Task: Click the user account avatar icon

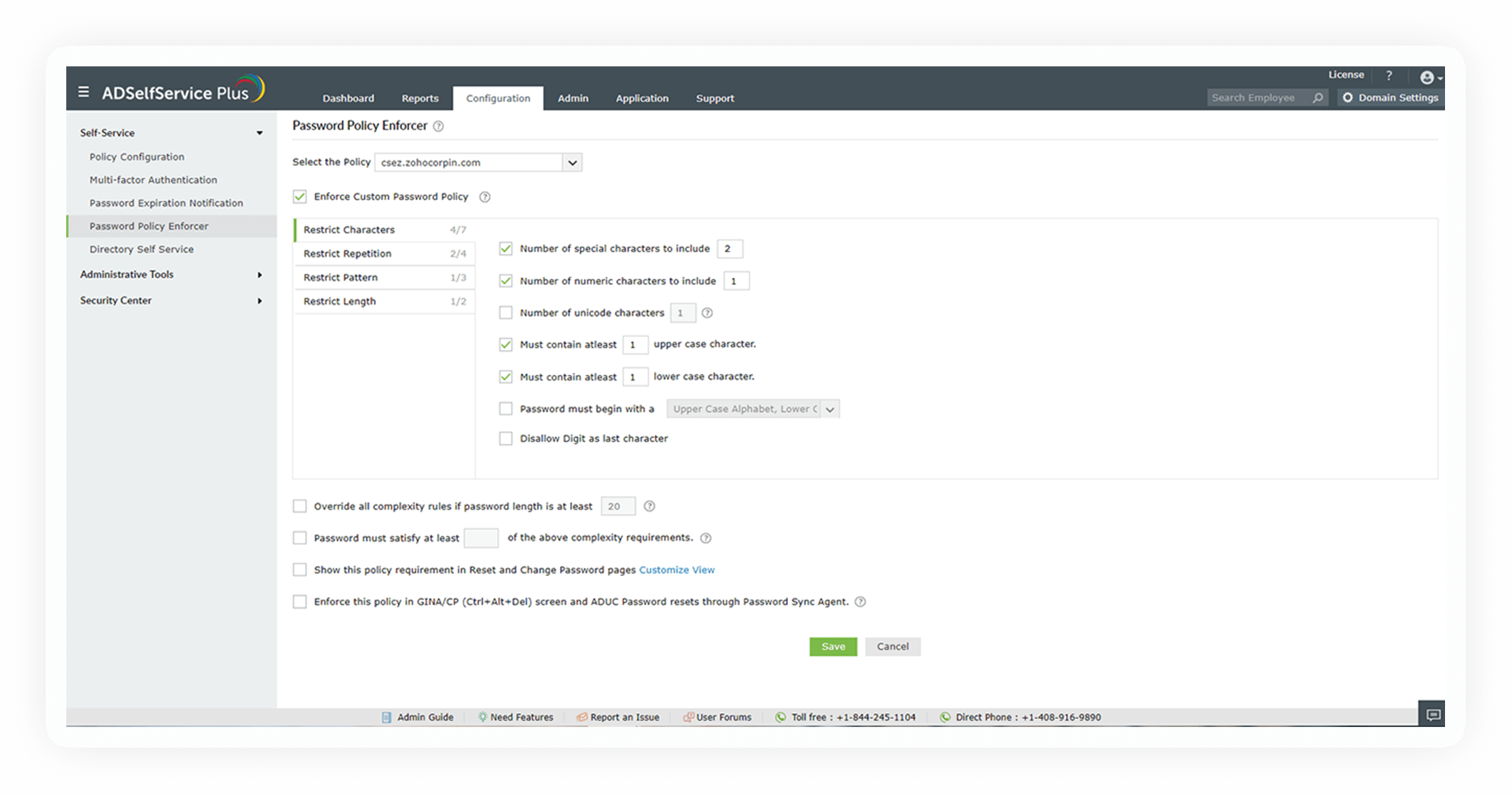Action: pos(1426,78)
